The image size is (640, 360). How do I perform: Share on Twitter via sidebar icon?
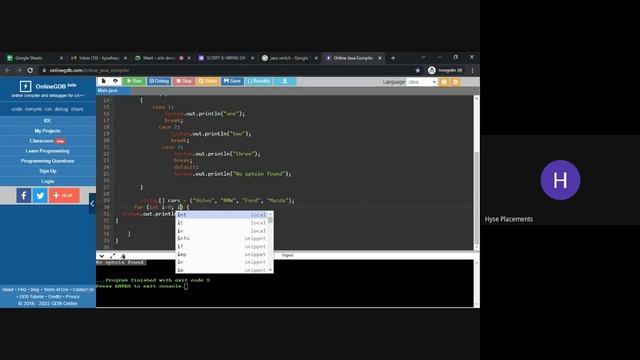40,196
